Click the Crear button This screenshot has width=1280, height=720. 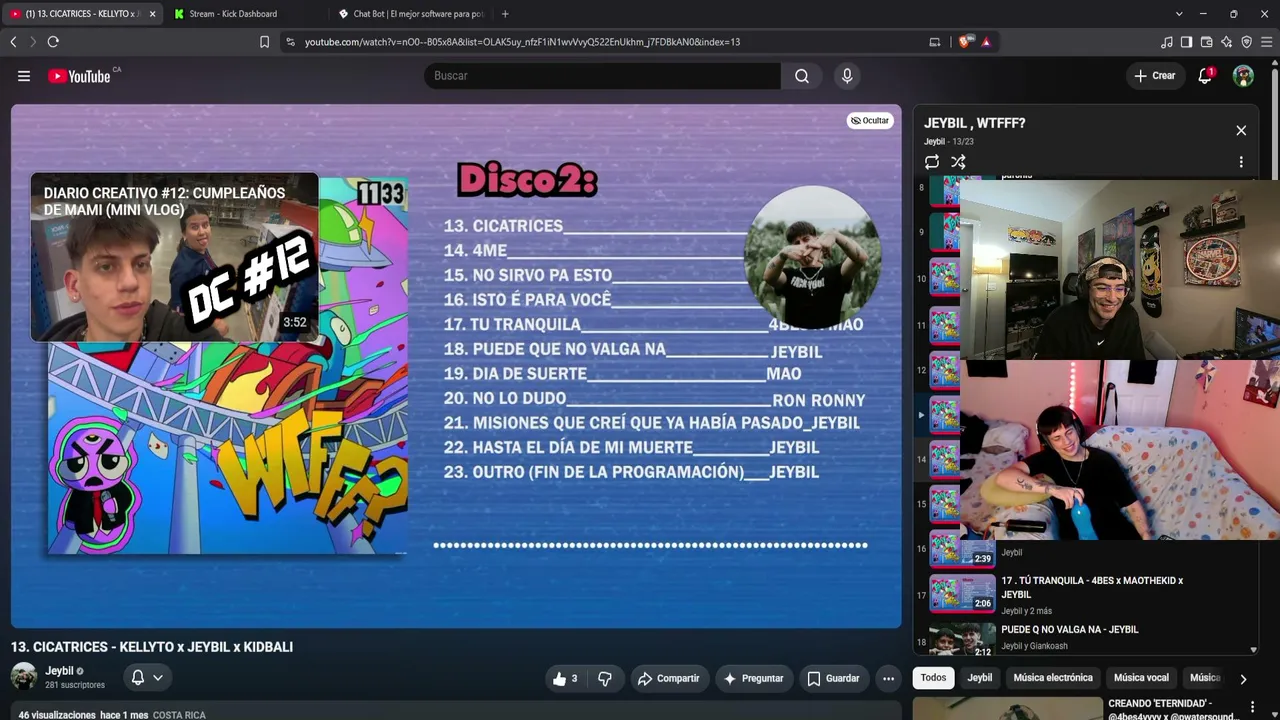[1155, 76]
